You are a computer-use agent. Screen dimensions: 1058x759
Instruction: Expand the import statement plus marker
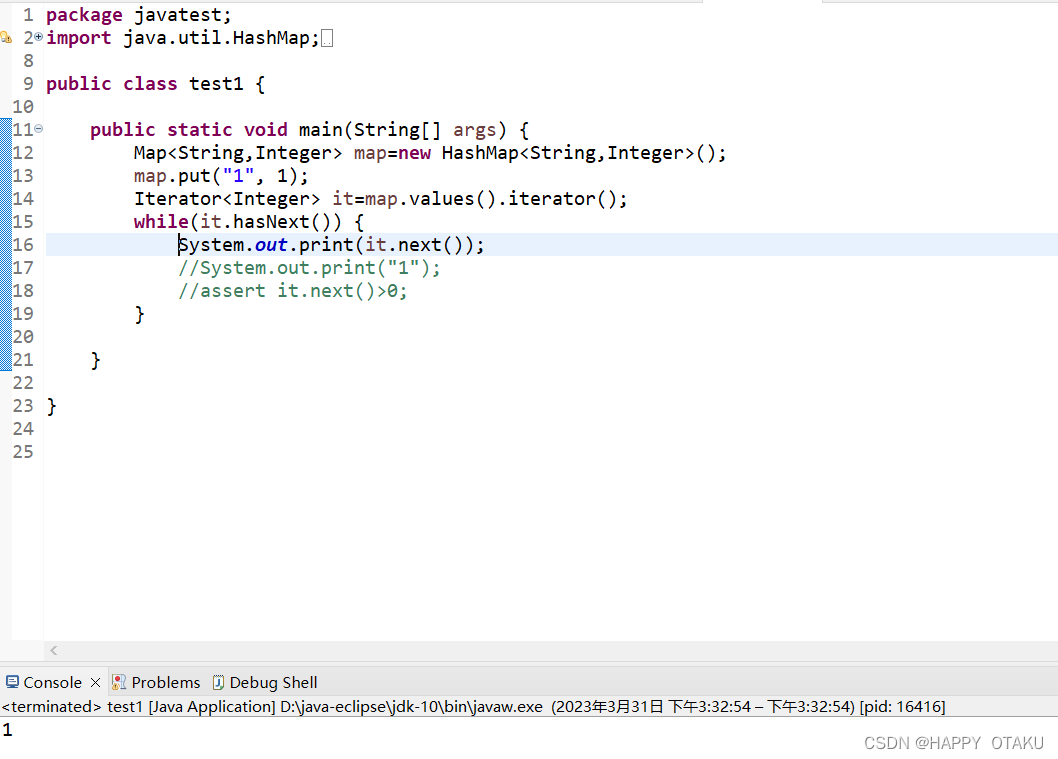coord(36,37)
